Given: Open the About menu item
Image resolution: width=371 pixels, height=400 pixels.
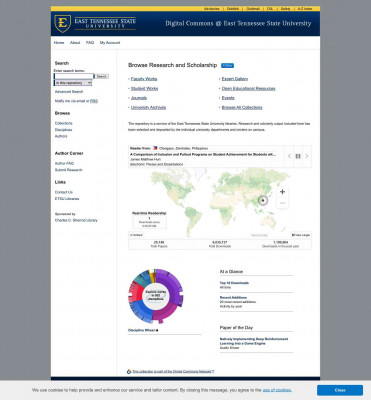Looking at the screenshot, I should tap(75, 43).
